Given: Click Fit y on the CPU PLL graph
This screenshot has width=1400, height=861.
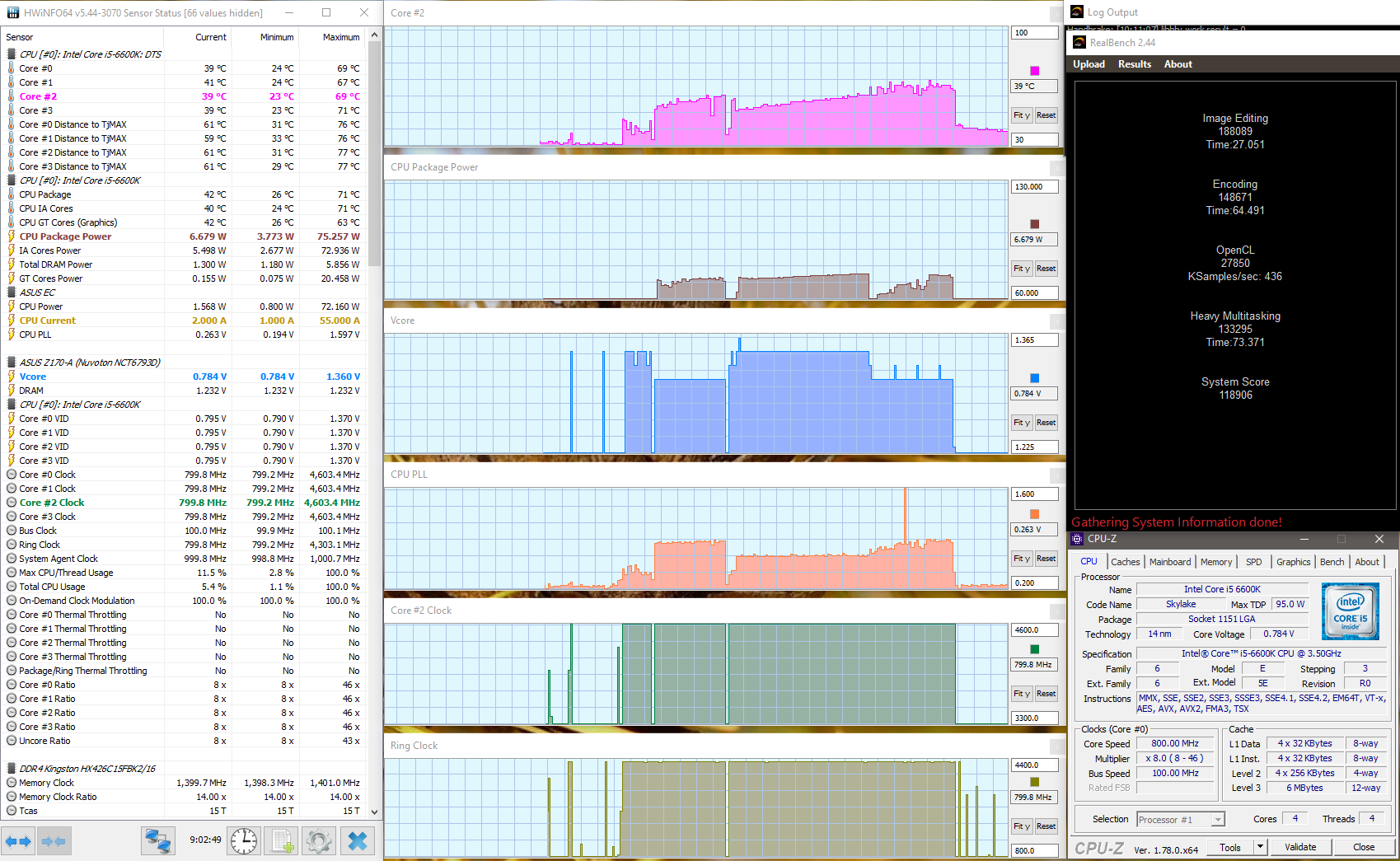Looking at the screenshot, I should [1022, 559].
